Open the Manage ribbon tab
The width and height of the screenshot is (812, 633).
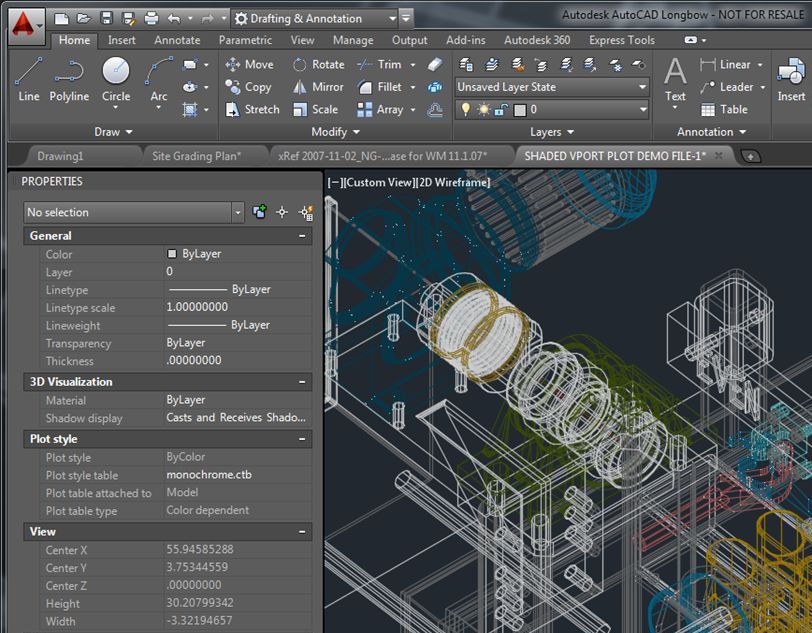353,40
